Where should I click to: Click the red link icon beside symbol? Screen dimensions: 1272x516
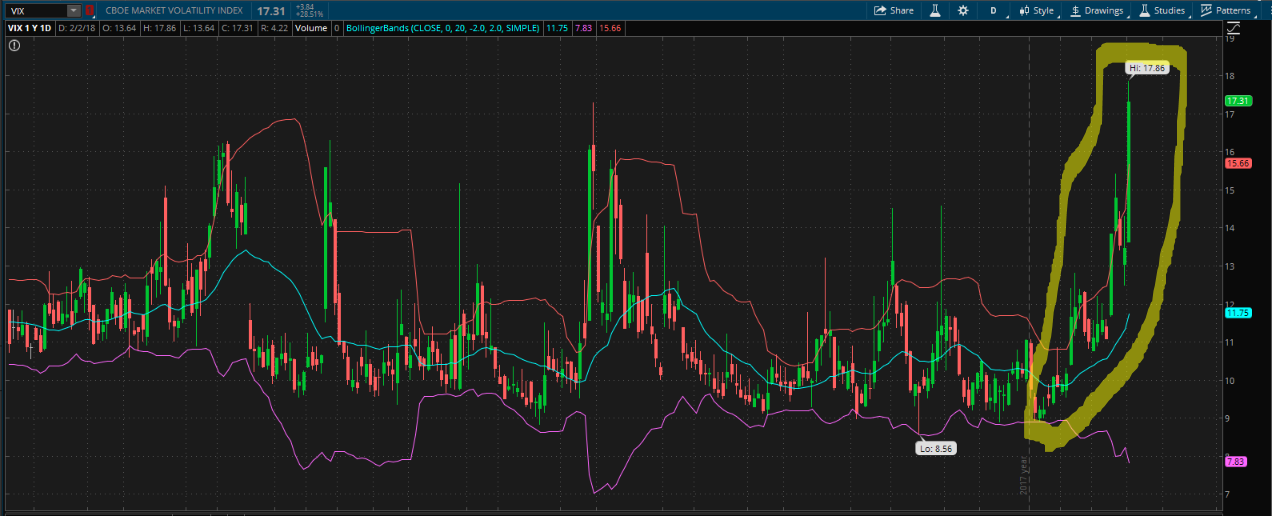89,10
